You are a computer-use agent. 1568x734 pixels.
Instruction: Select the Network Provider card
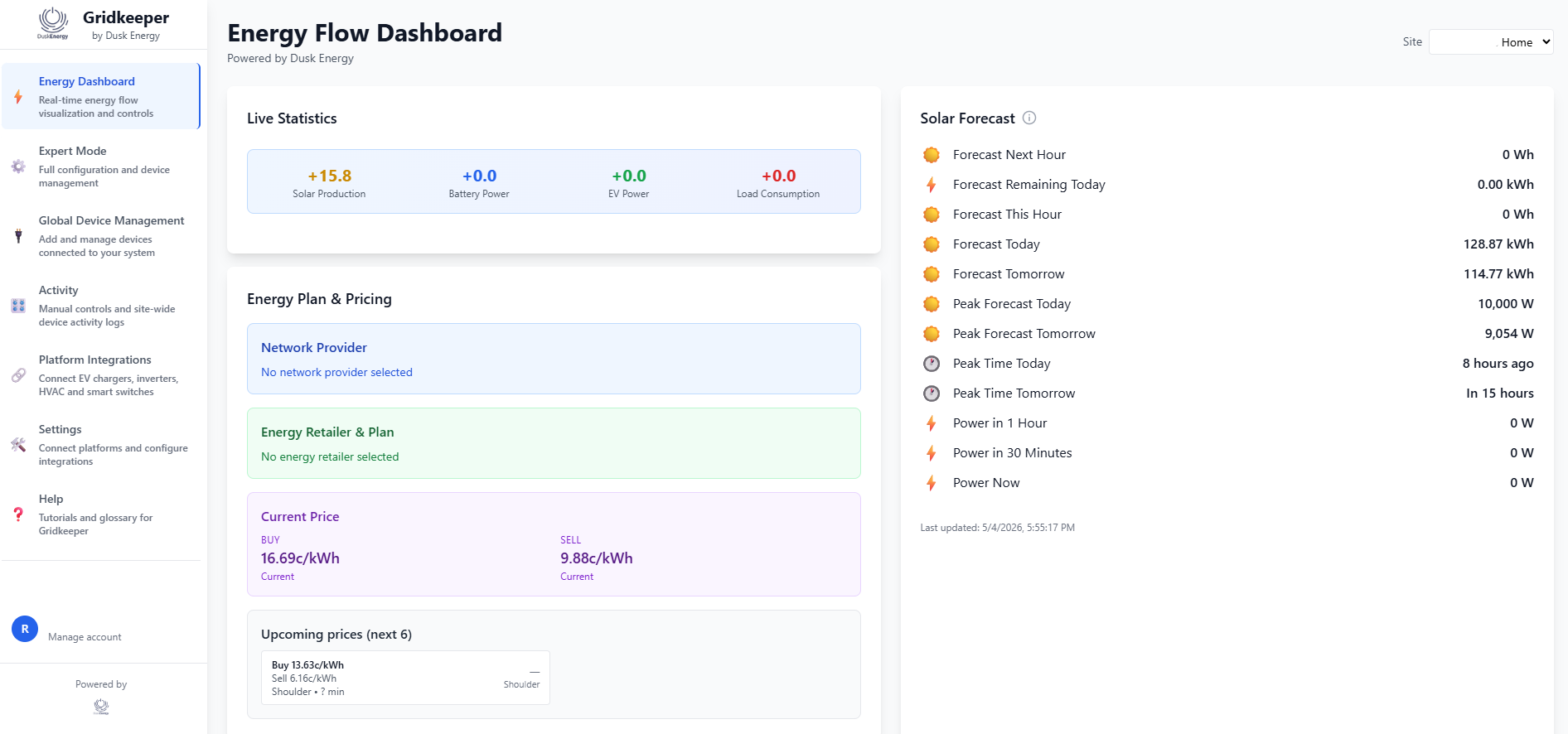pyautogui.click(x=554, y=359)
